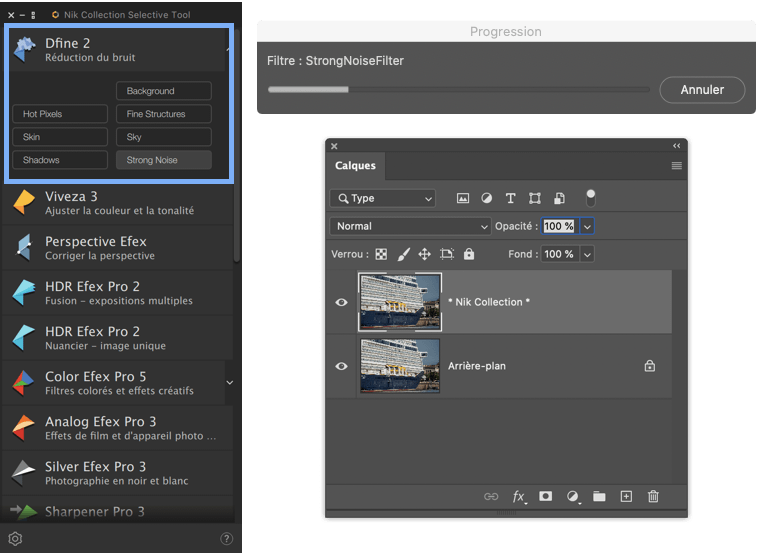Click the Opacité 100 % field
Image resolution: width=758 pixels, height=555 pixels.
(559, 226)
